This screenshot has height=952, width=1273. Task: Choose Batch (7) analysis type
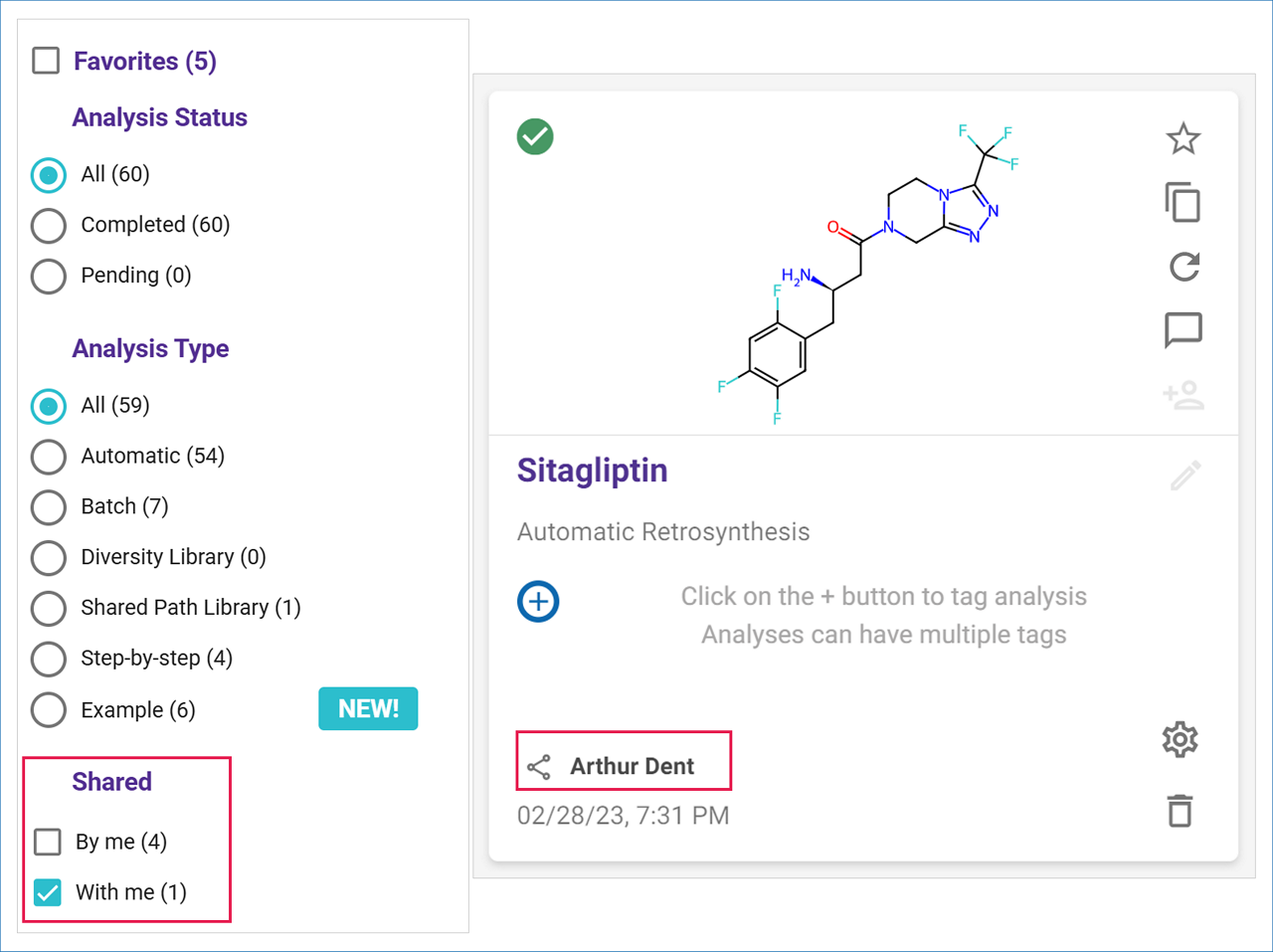[49, 507]
